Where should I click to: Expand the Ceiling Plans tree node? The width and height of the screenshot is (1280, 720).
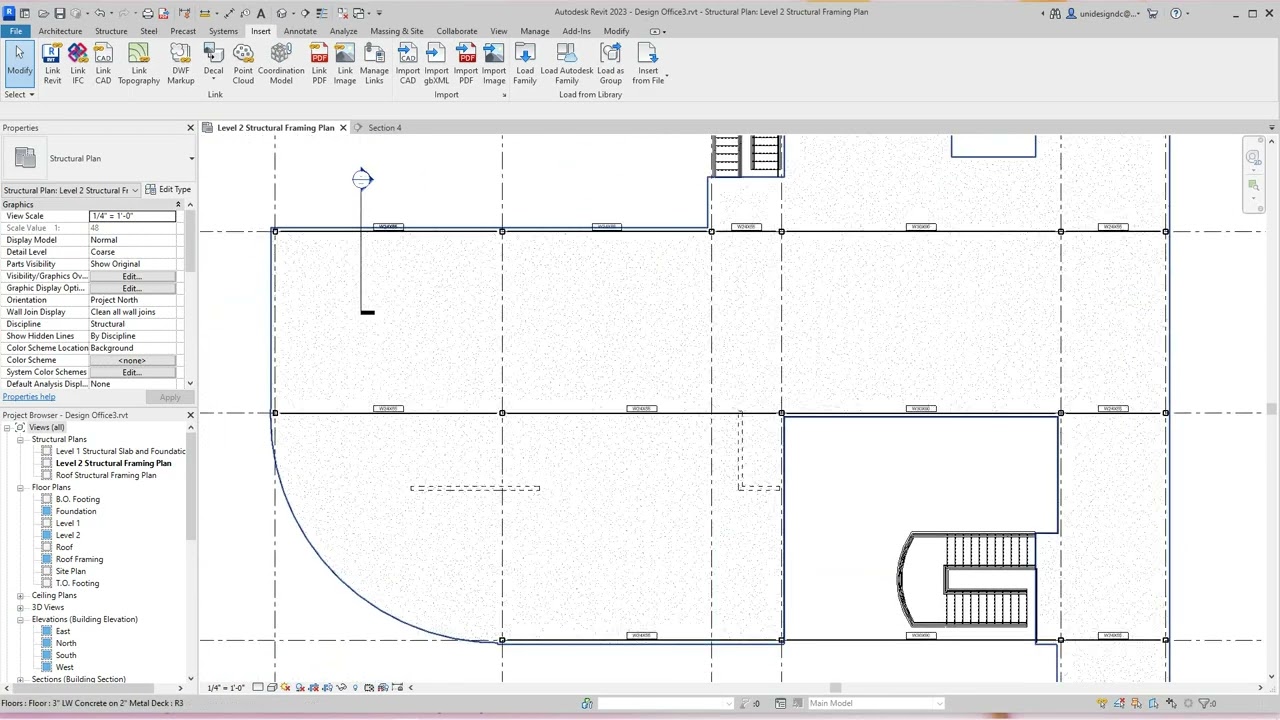[20, 595]
